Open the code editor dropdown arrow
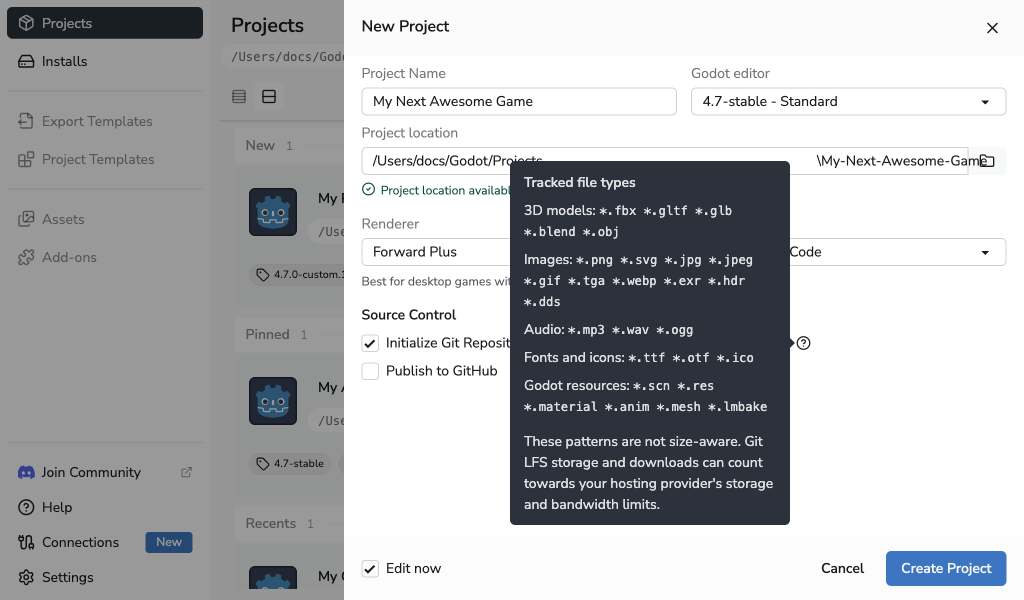 [985, 253]
